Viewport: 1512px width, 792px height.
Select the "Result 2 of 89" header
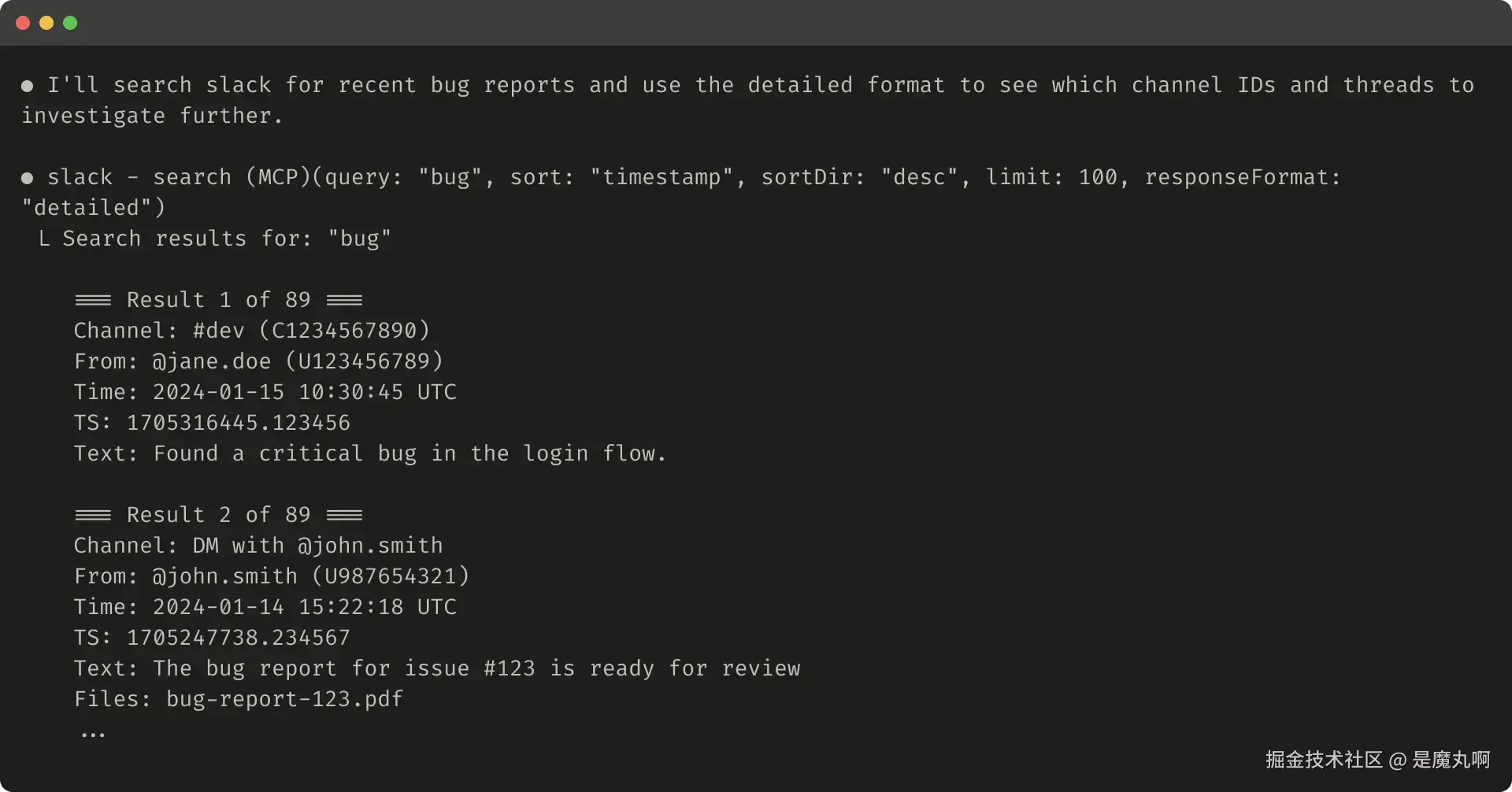[218, 515]
